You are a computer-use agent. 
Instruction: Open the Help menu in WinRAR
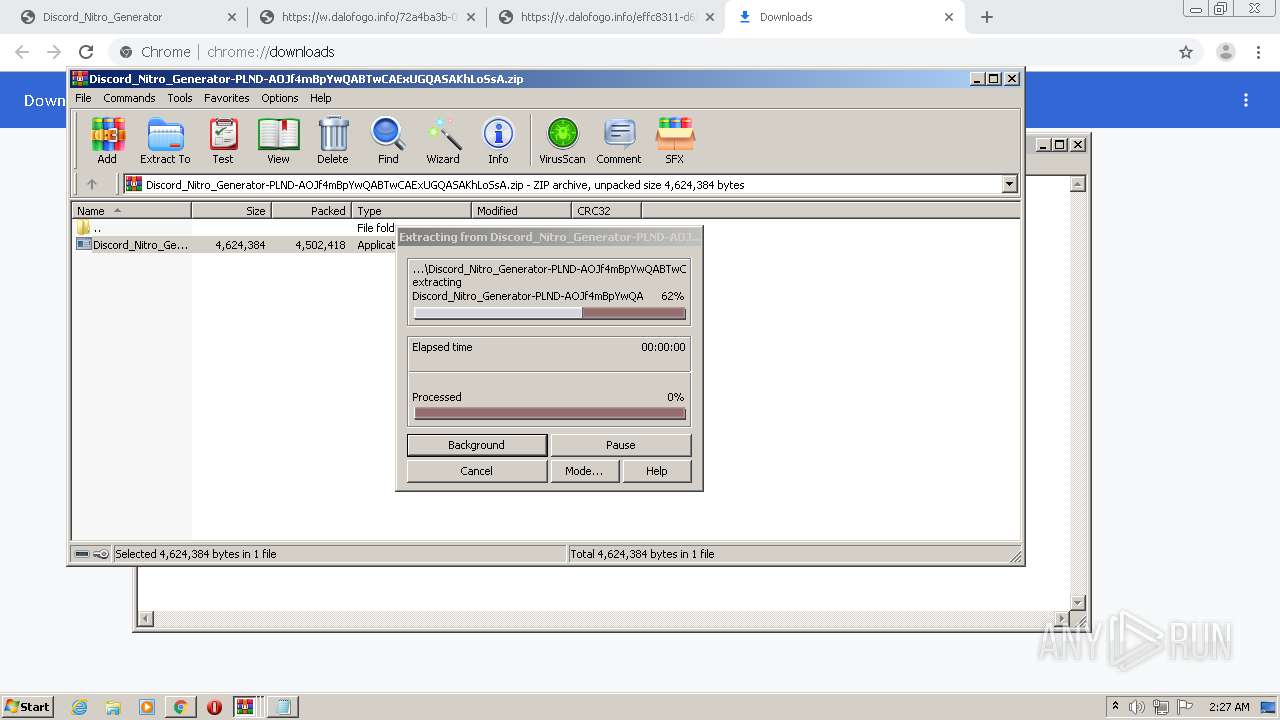(320, 98)
